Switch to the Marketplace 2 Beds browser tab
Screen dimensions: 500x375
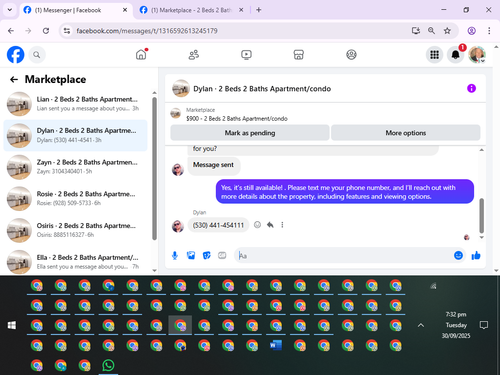[191, 10]
